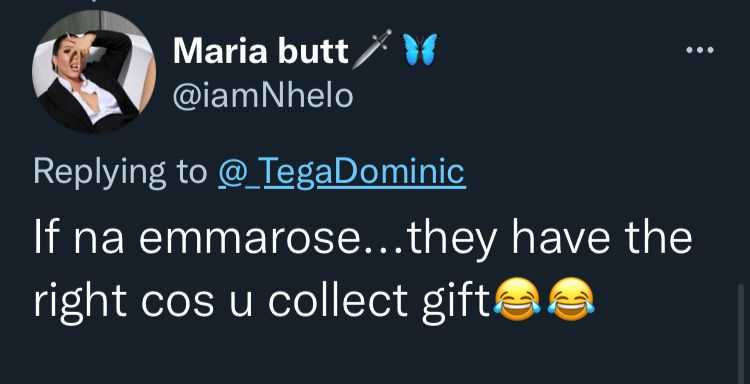
Task: Open the @iamNhelo handle
Action: [263, 95]
